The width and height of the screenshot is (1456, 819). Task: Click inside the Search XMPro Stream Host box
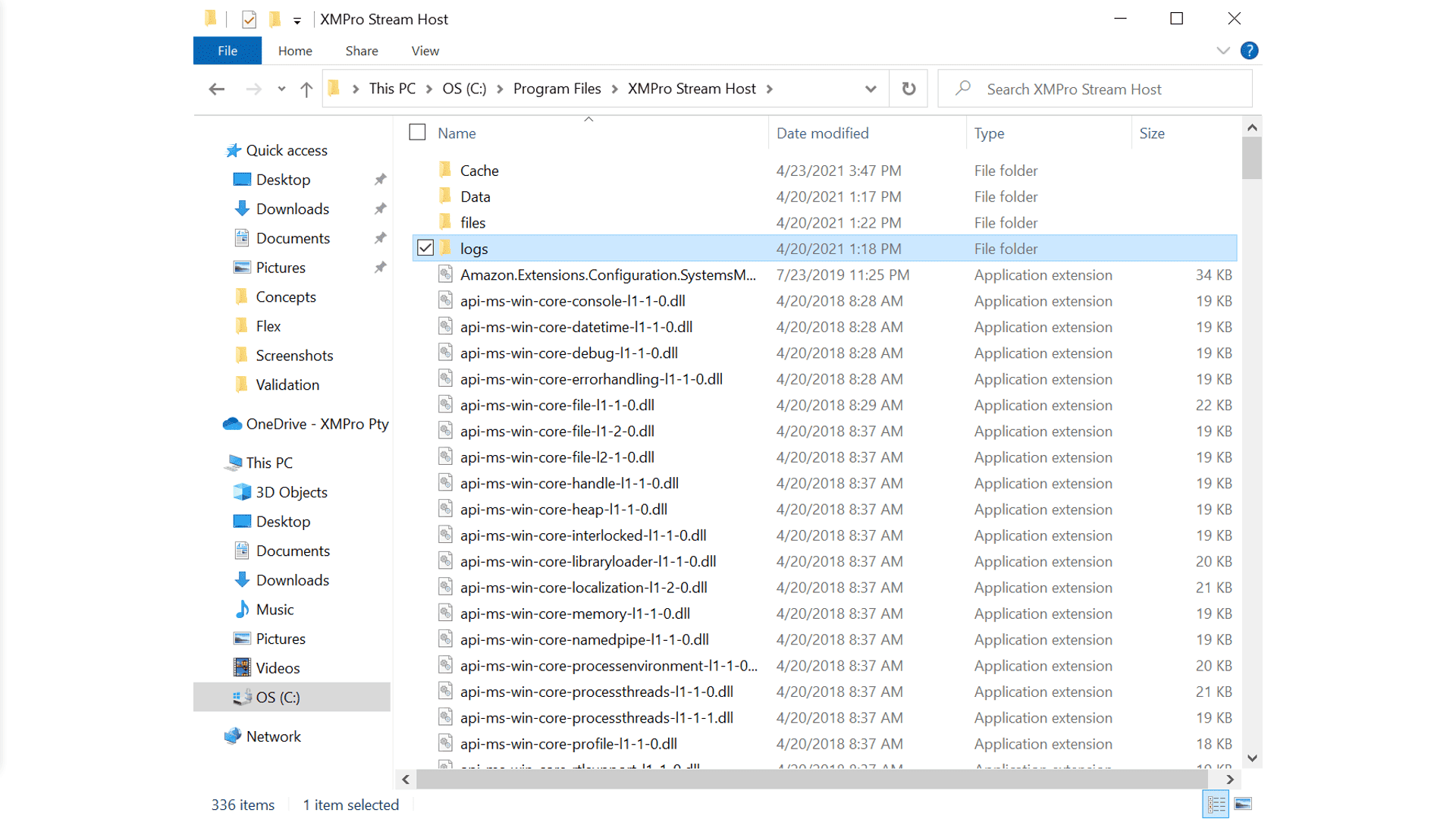1077,89
